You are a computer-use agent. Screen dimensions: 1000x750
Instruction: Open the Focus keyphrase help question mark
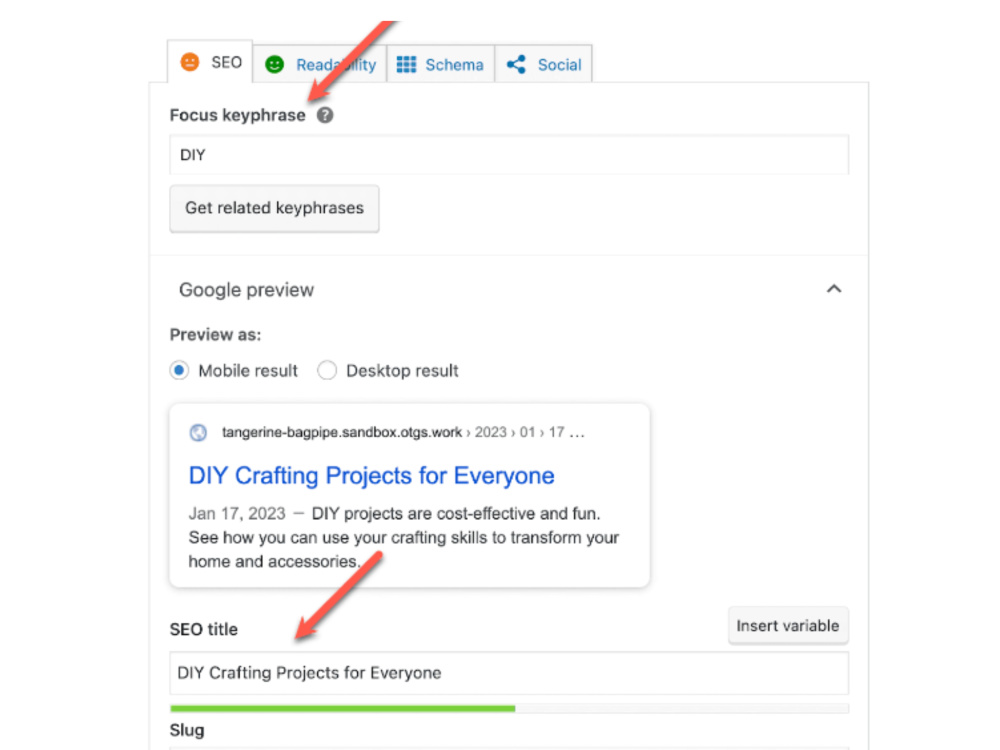pos(325,115)
